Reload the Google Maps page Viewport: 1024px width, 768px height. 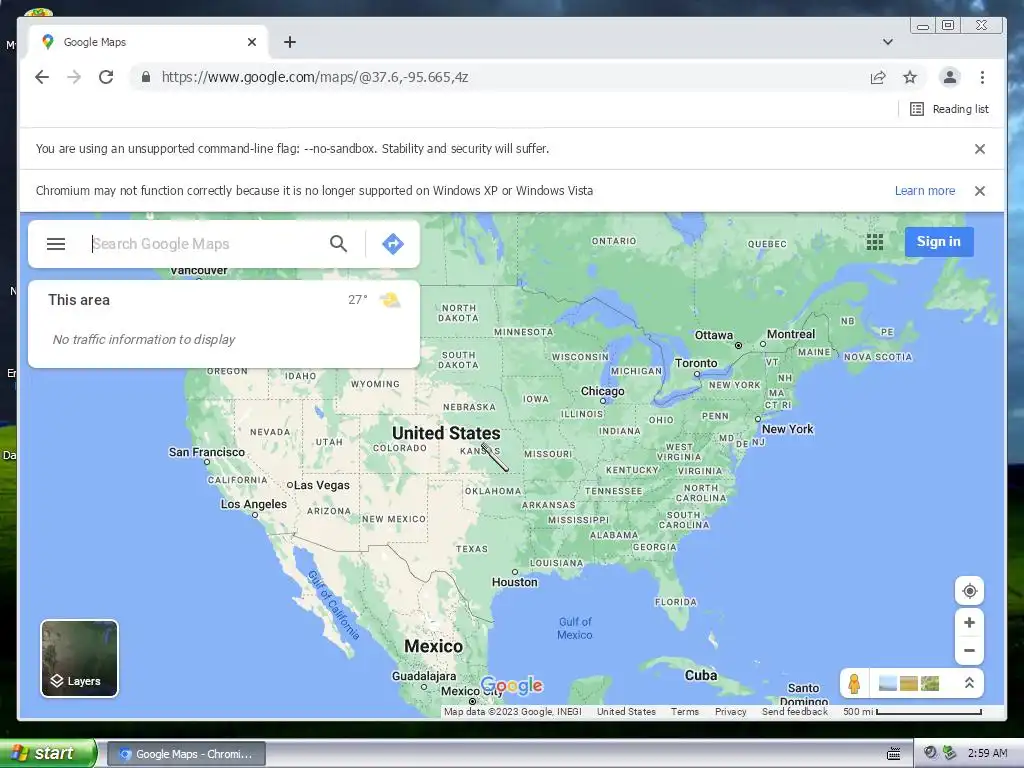click(x=106, y=77)
